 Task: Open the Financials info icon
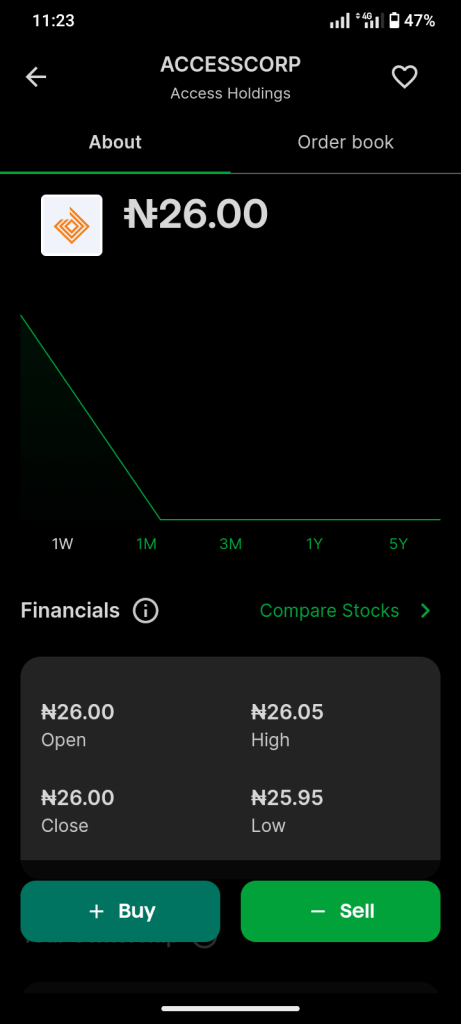[x=146, y=611]
